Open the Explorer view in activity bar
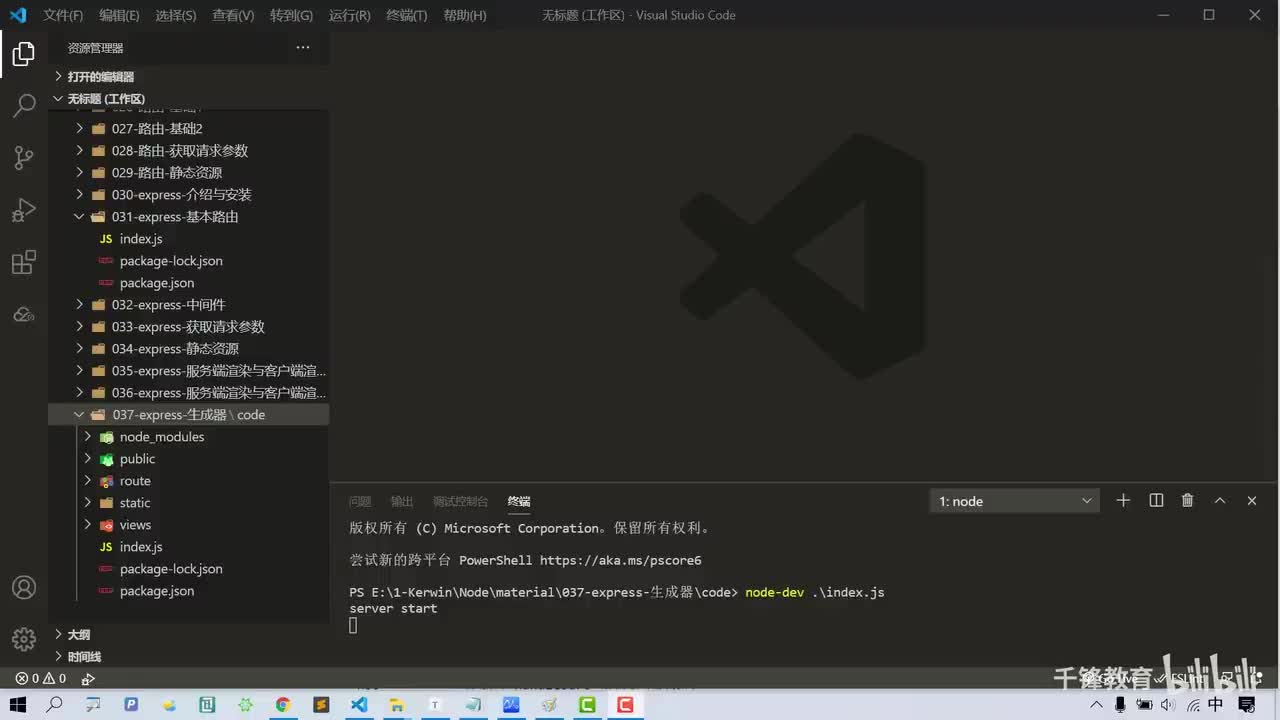 [x=24, y=54]
